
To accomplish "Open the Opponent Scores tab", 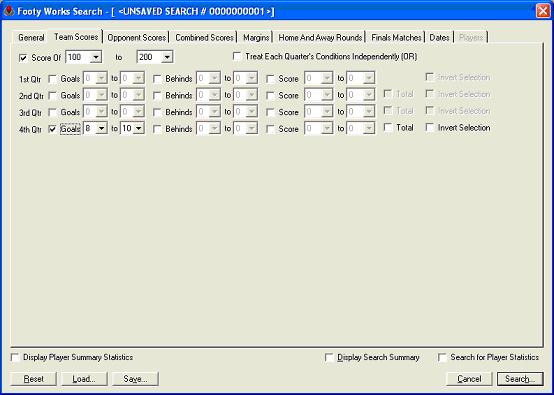I will 137,37.
